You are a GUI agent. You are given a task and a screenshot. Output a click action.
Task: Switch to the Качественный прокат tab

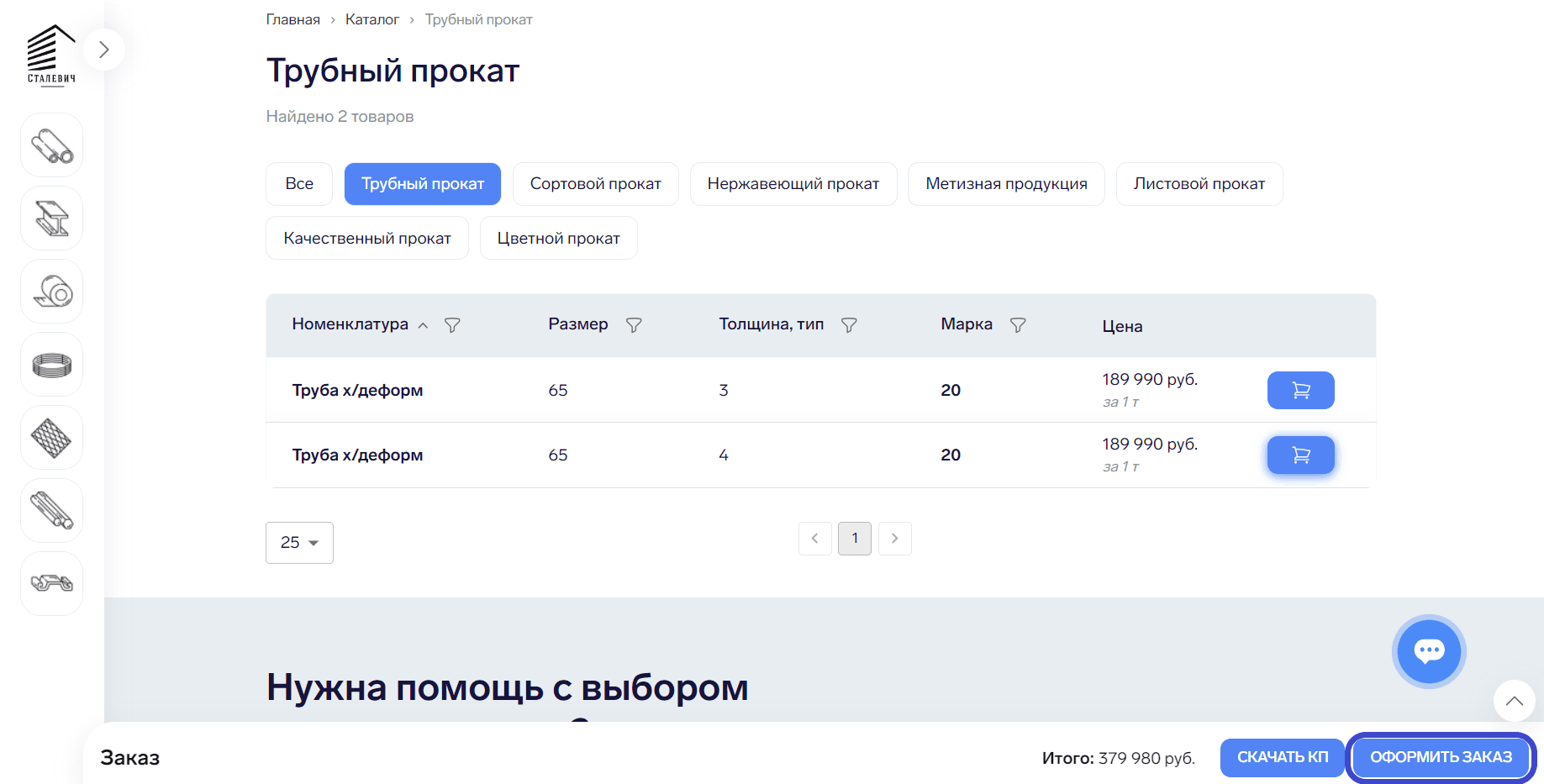point(367,239)
